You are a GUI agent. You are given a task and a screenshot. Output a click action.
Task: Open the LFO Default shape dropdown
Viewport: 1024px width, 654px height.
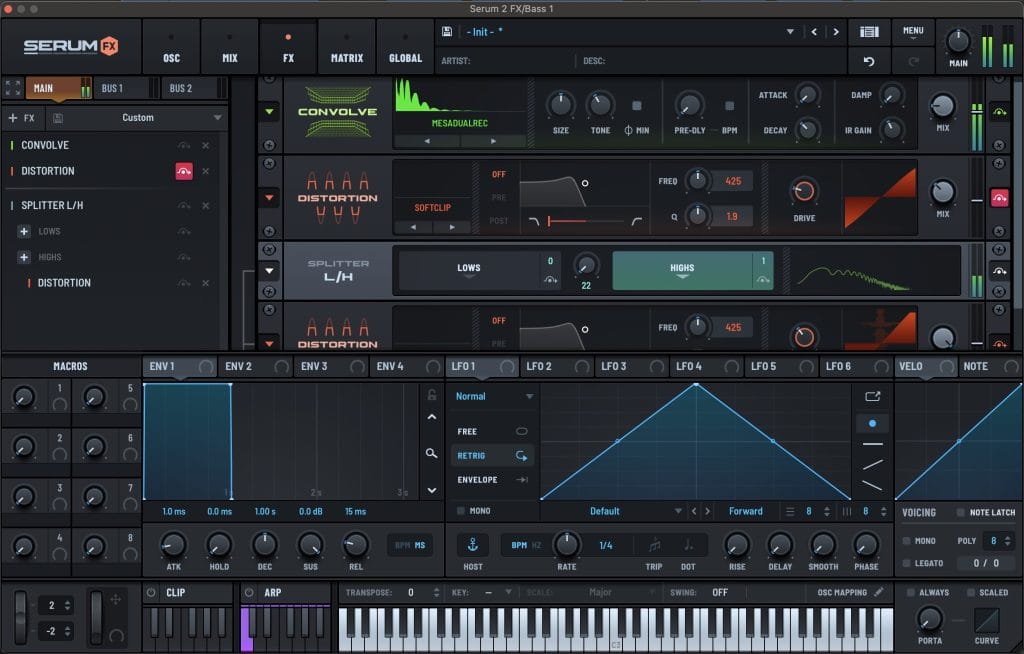click(x=678, y=512)
